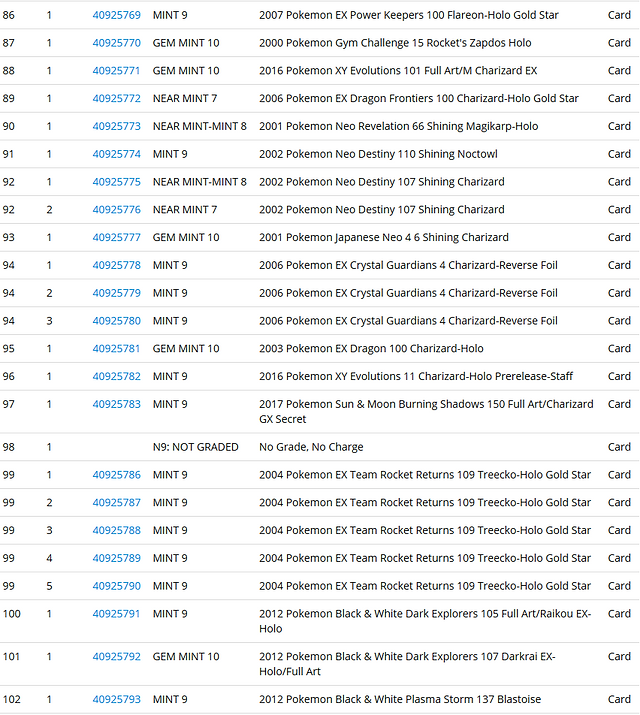Open cert number 40925775 link
The image size is (640, 715).
(116, 182)
